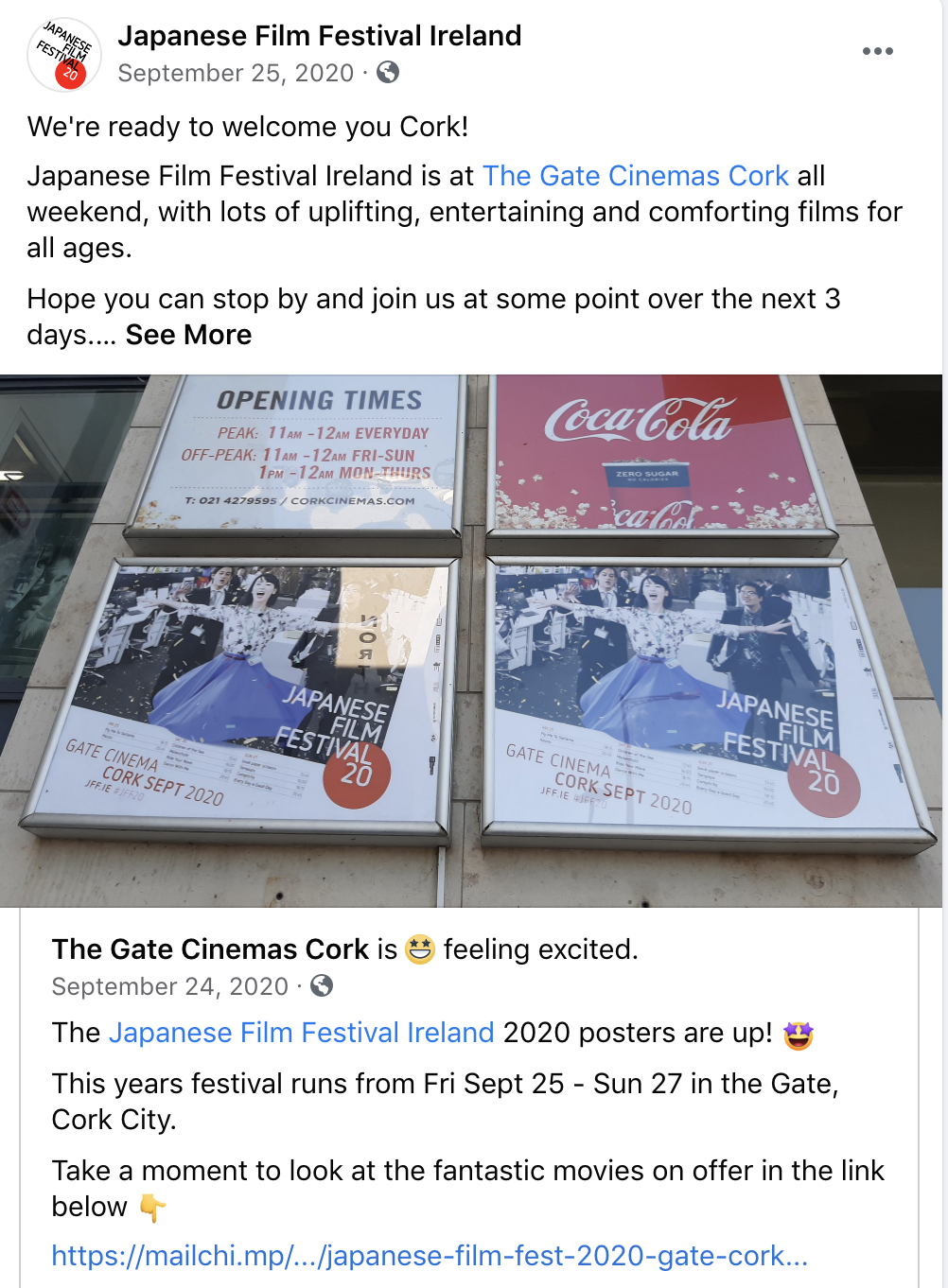Click the star-eyes emoji after posters are up
The height and width of the screenshot is (1288, 948).
[x=799, y=1035]
